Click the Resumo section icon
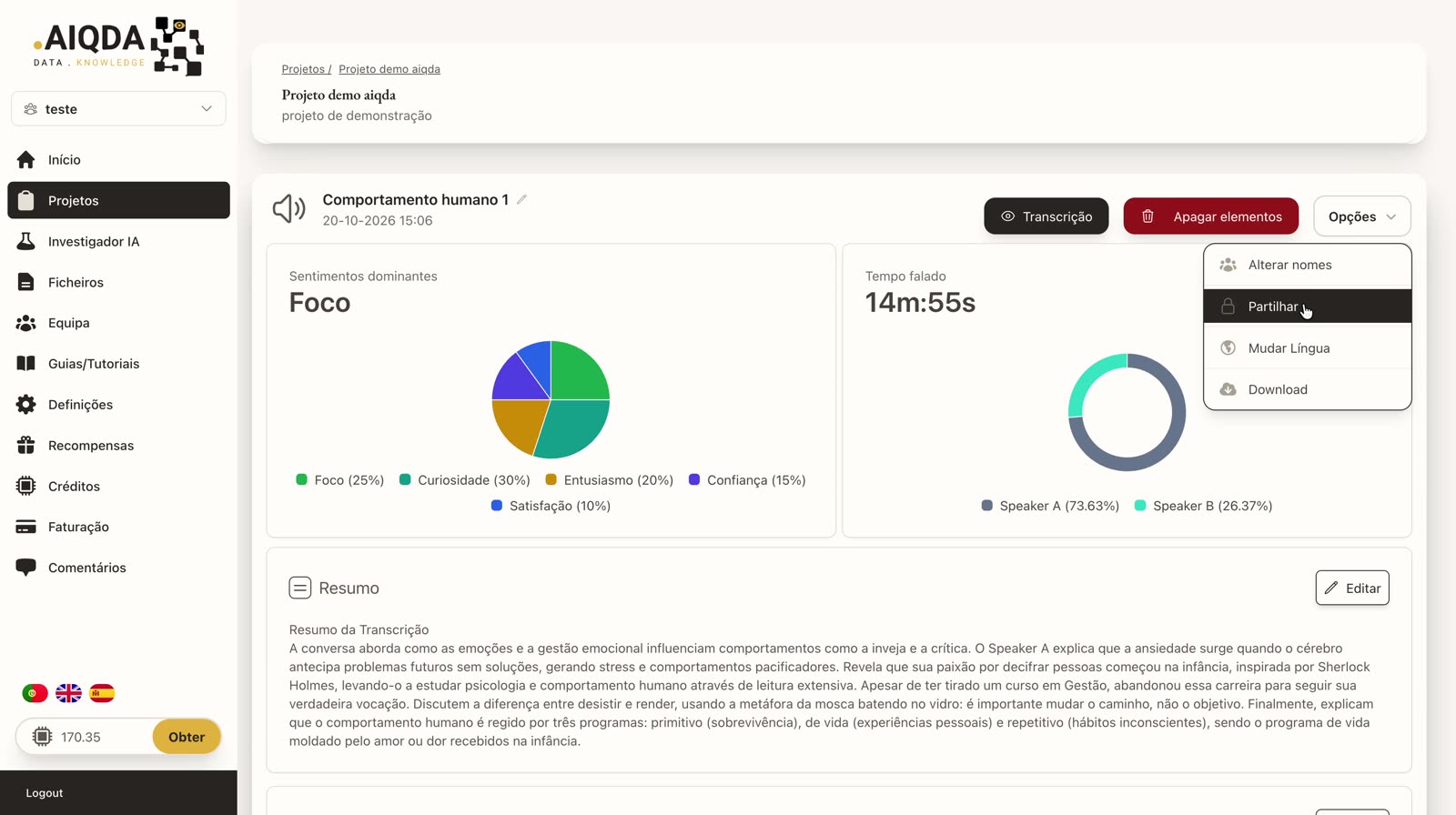 pos(300,588)
